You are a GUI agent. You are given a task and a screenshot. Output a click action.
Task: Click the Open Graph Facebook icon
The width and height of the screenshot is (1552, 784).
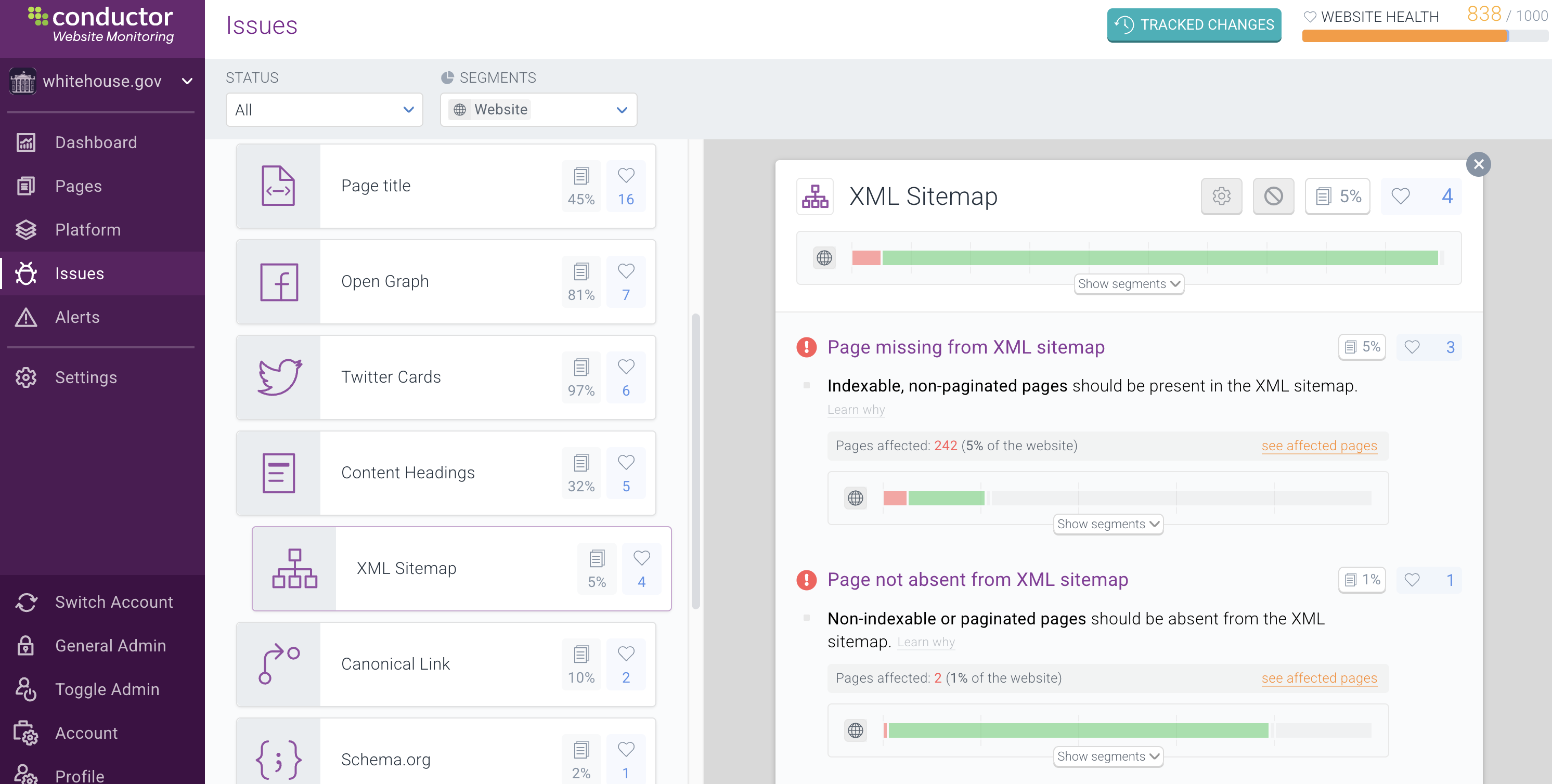[279, 282]
